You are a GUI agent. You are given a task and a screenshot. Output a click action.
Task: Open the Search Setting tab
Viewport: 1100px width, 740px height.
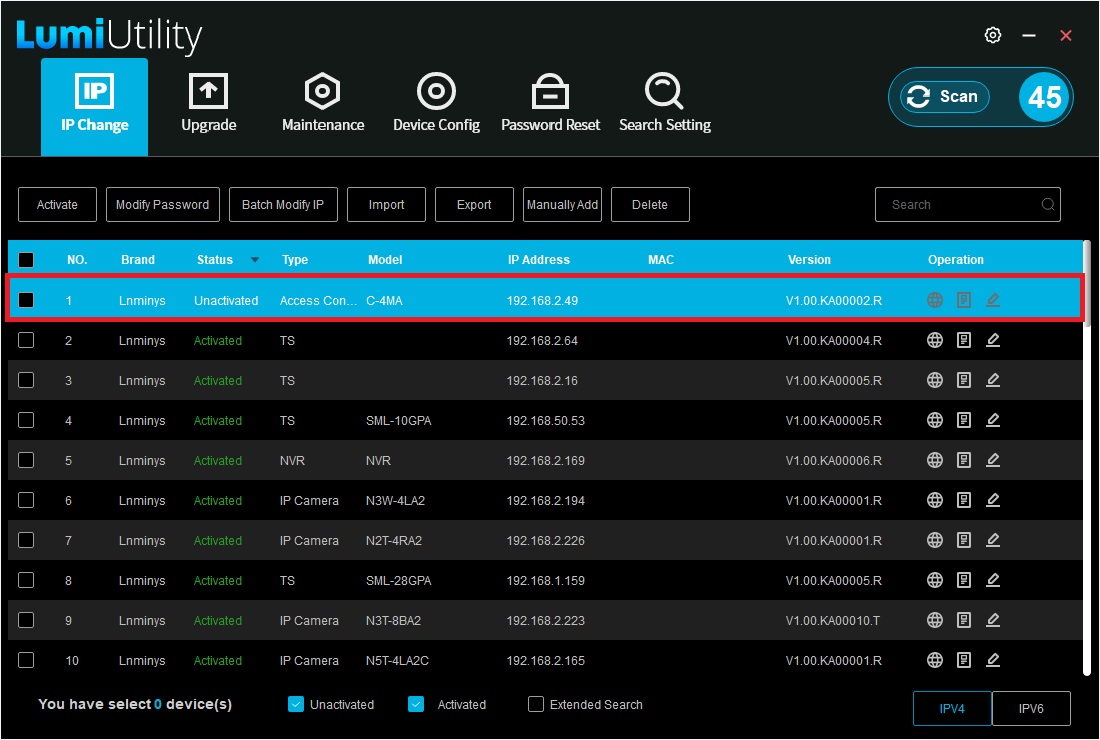[x=665, y=103]
